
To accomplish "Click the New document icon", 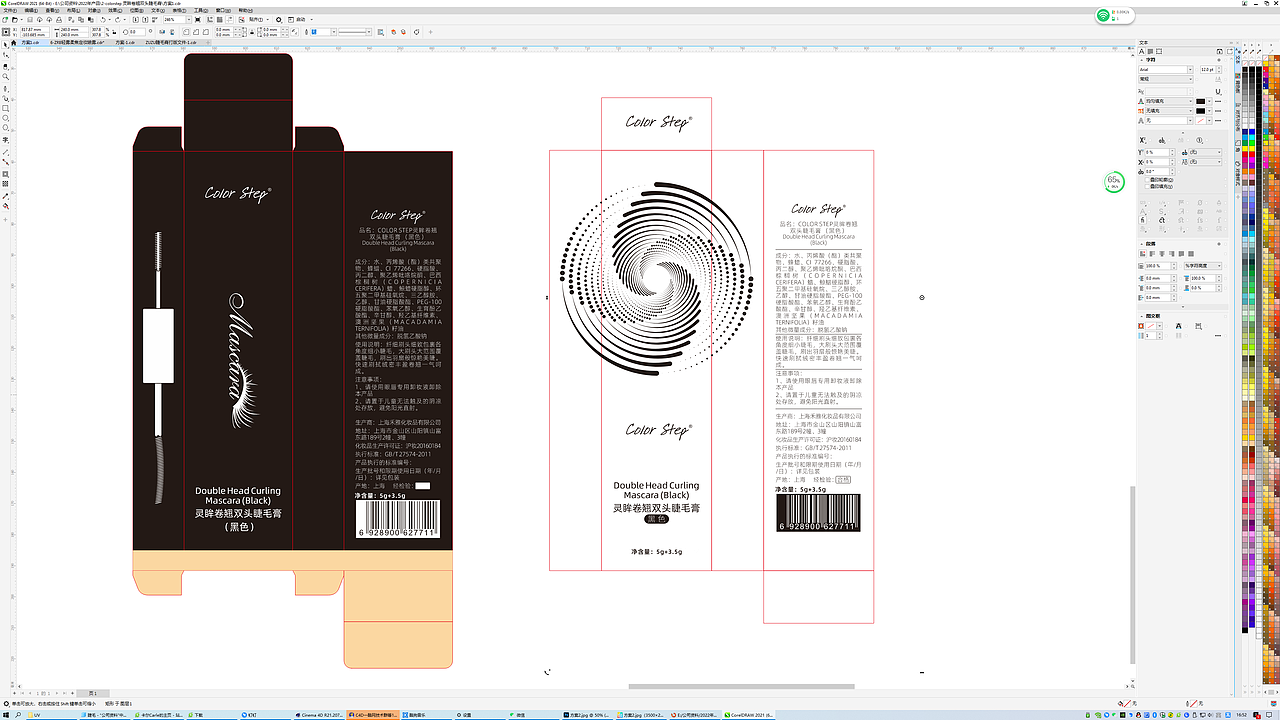I will pos(6,20).
